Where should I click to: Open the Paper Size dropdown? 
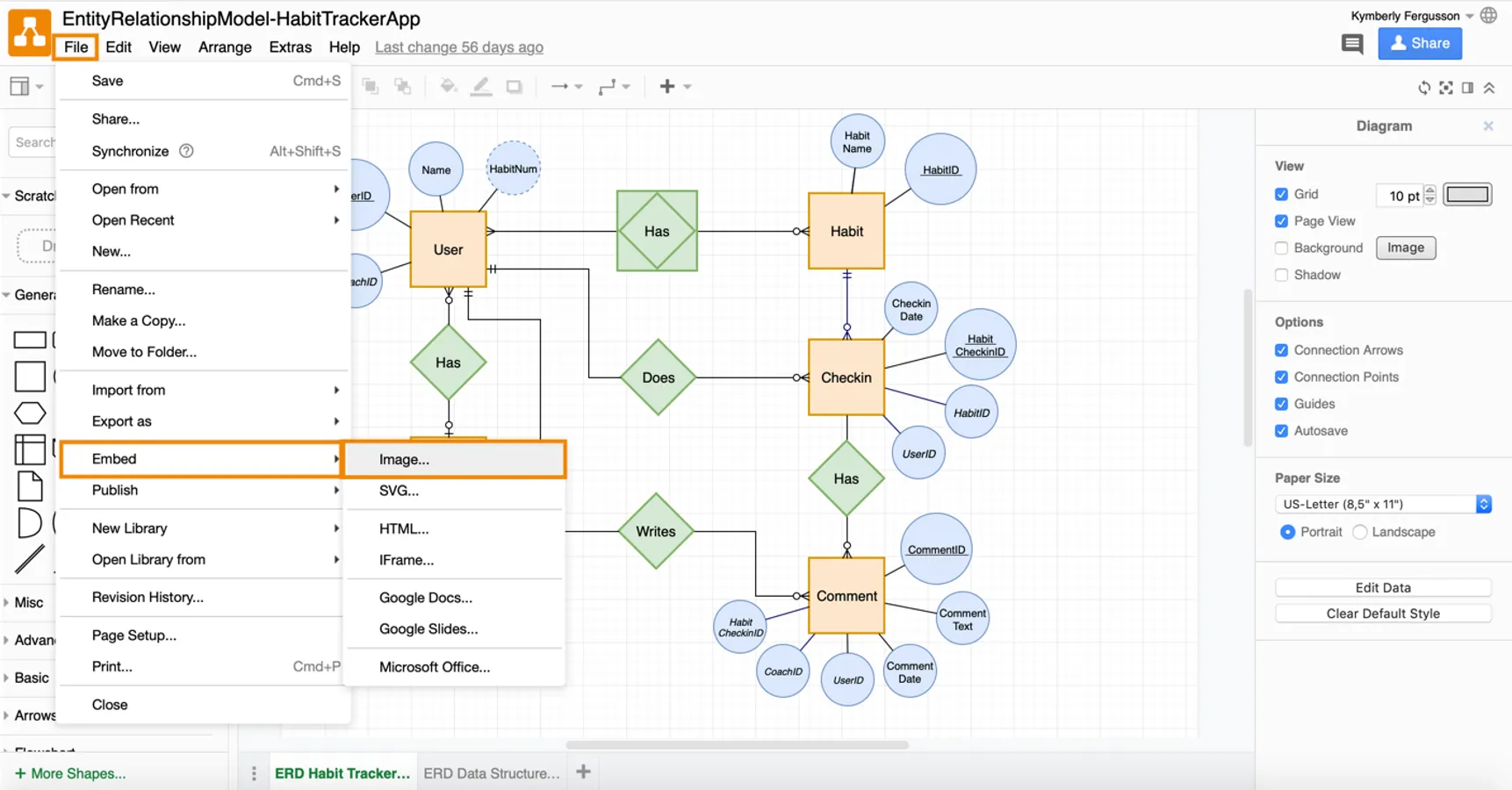(x=1383, y=504)
